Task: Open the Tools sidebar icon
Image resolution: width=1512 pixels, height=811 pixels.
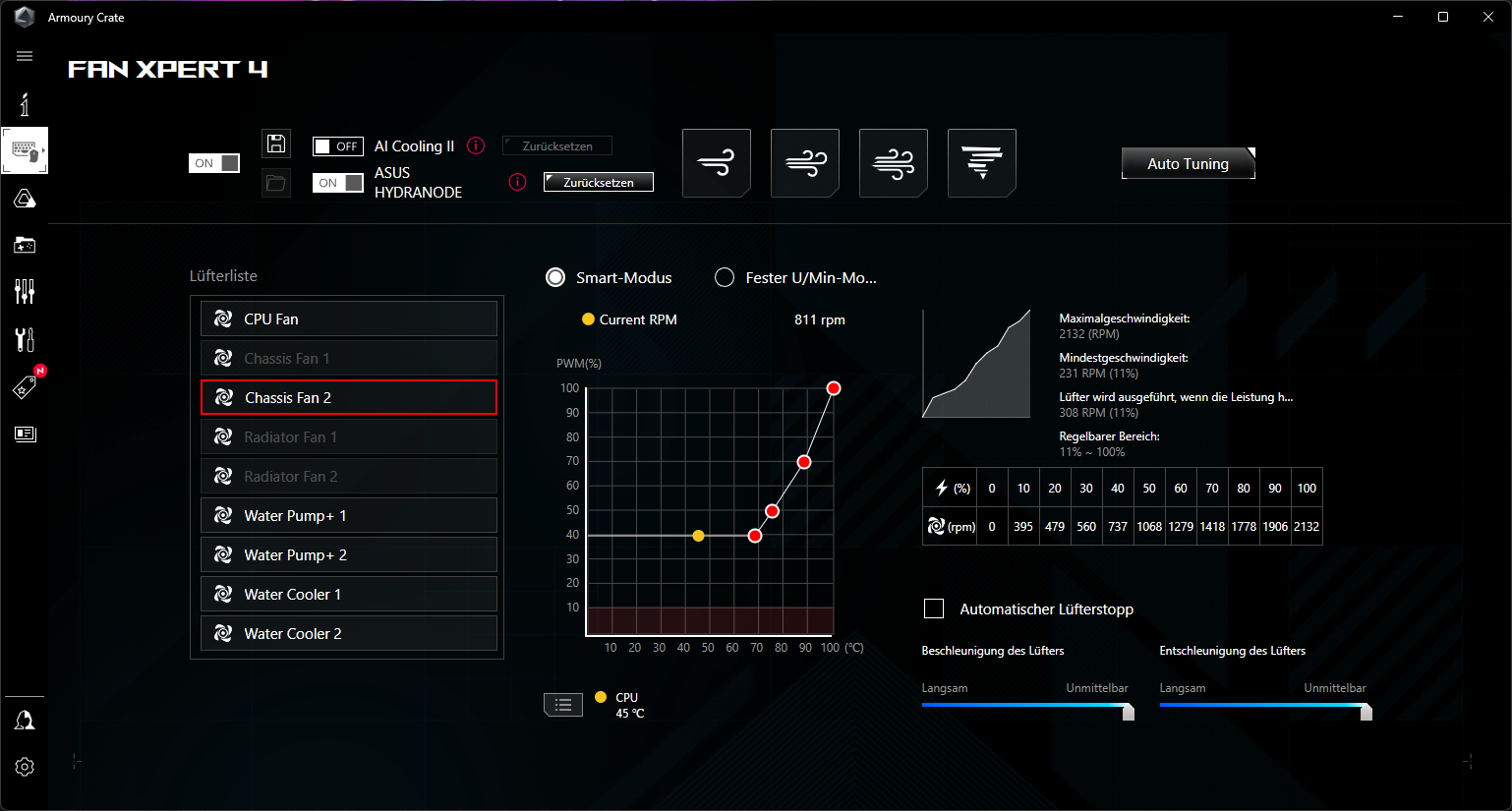Action: pyautogui.click(x=25, y=339)
